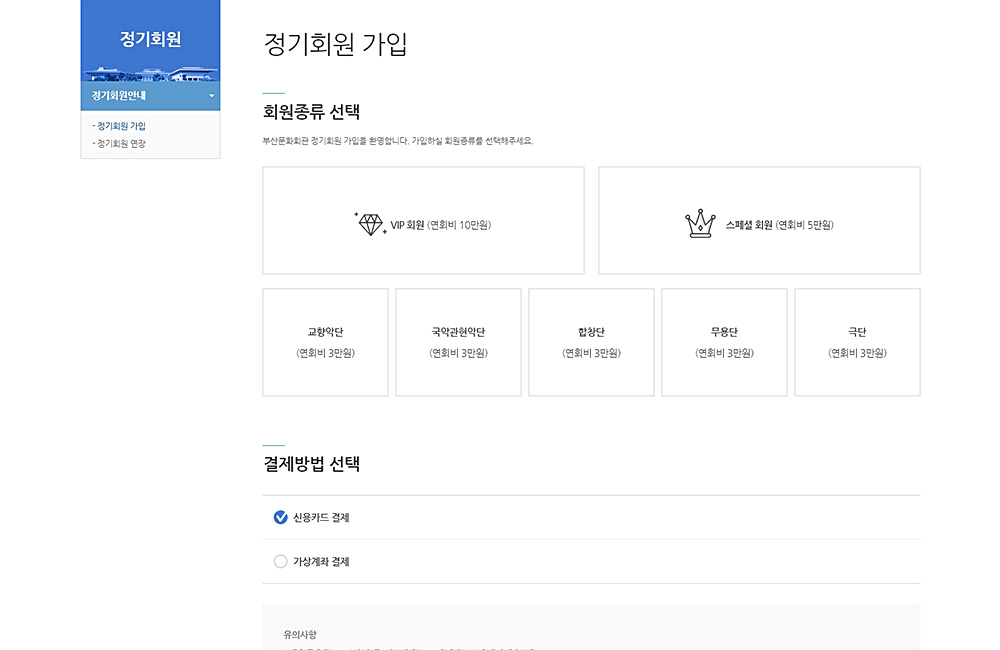Select 가상계좌 결제 radio button
This screenshot has width=1000, height=650.
[x=281, y=561]
